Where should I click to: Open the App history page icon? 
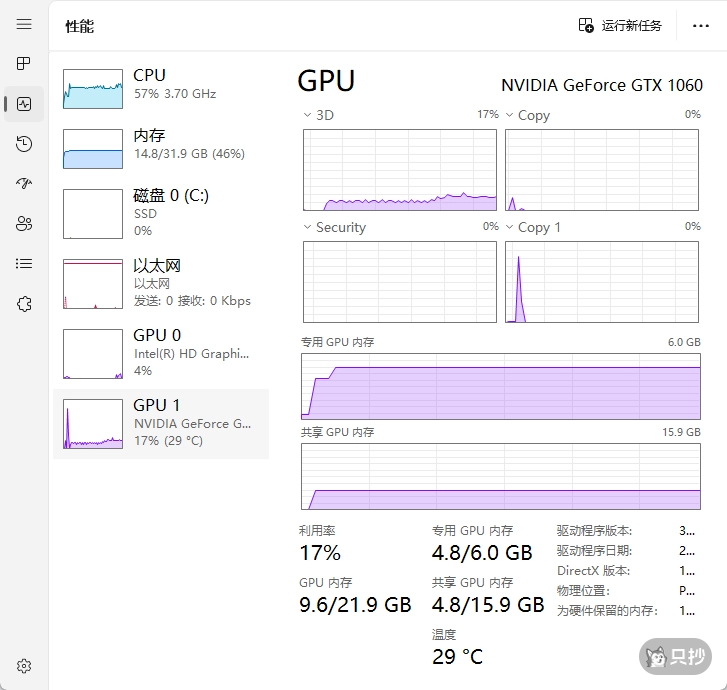tap(24, 144)
